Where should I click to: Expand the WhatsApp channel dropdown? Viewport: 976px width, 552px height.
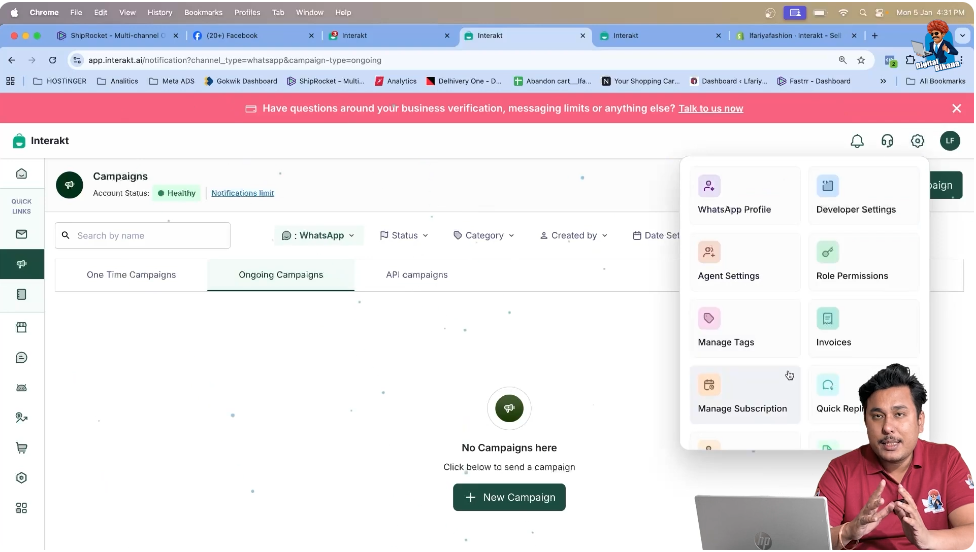[318, 235]
